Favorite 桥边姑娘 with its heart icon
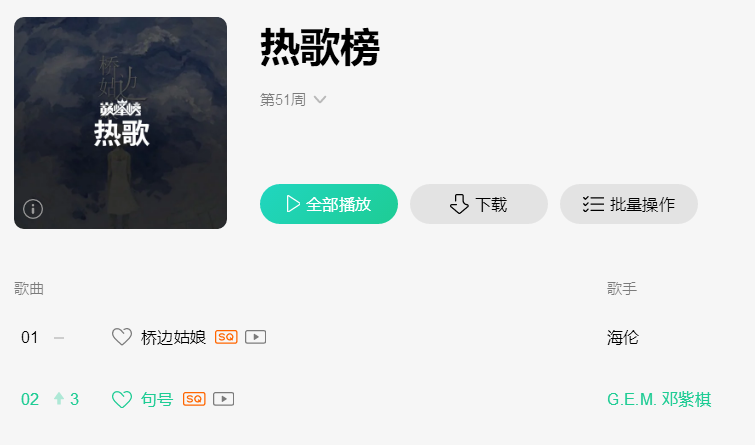Image resolution: width=755 pixels, height=445 pixels. pyautogui.click(x=122, y=337)
